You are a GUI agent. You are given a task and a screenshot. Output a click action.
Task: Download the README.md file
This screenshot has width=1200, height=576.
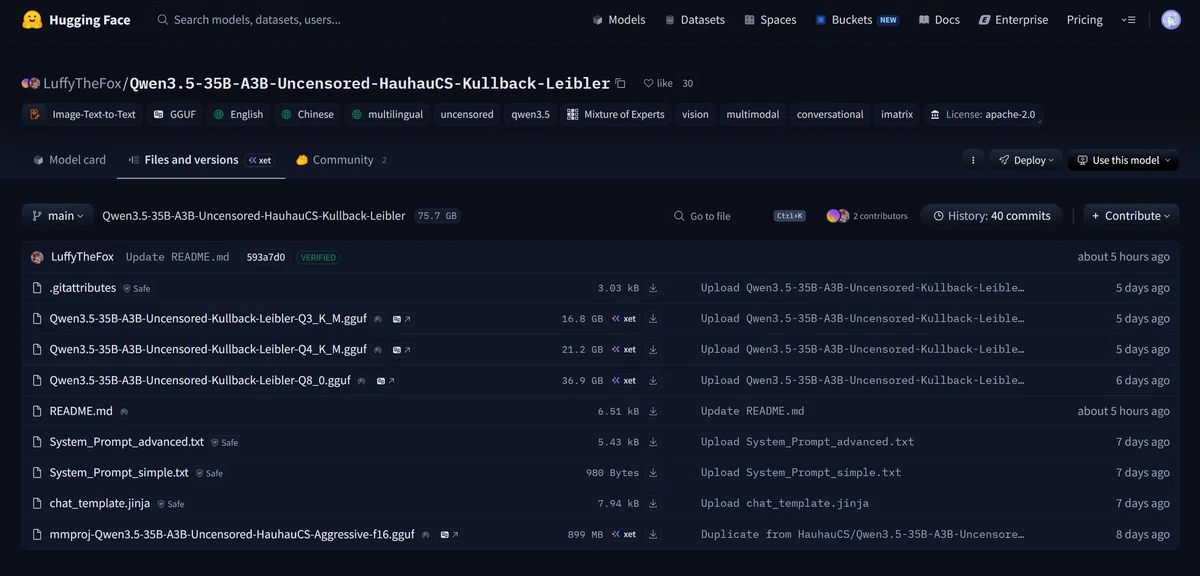click(653, 411)
